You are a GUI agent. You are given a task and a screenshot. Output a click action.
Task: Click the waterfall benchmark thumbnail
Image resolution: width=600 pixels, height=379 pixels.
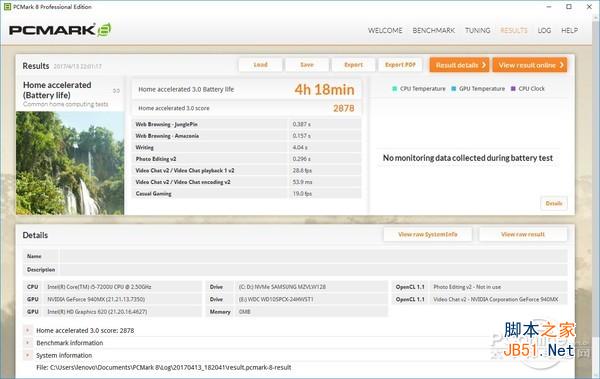(70, 163)
